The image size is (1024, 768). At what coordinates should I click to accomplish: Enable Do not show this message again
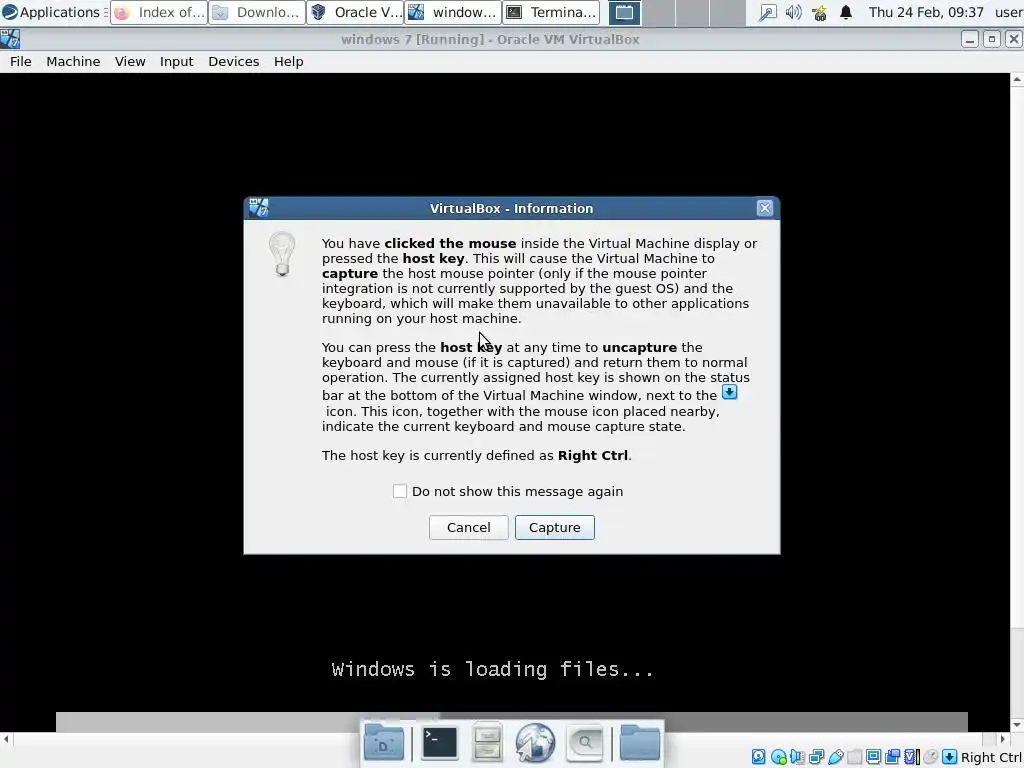pos(400,491)
